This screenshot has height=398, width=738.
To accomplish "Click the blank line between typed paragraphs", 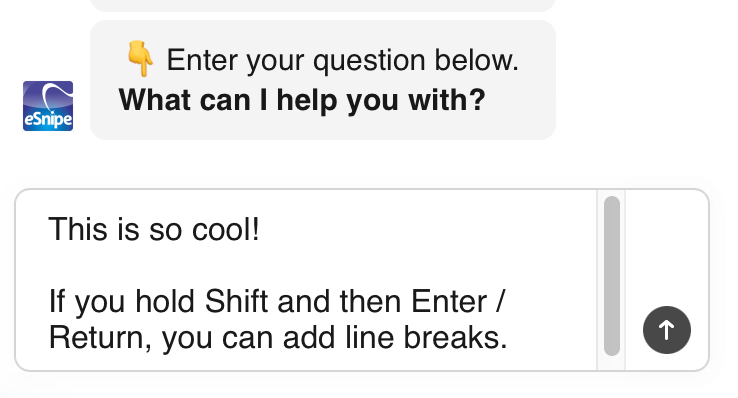I will (278, 265).
